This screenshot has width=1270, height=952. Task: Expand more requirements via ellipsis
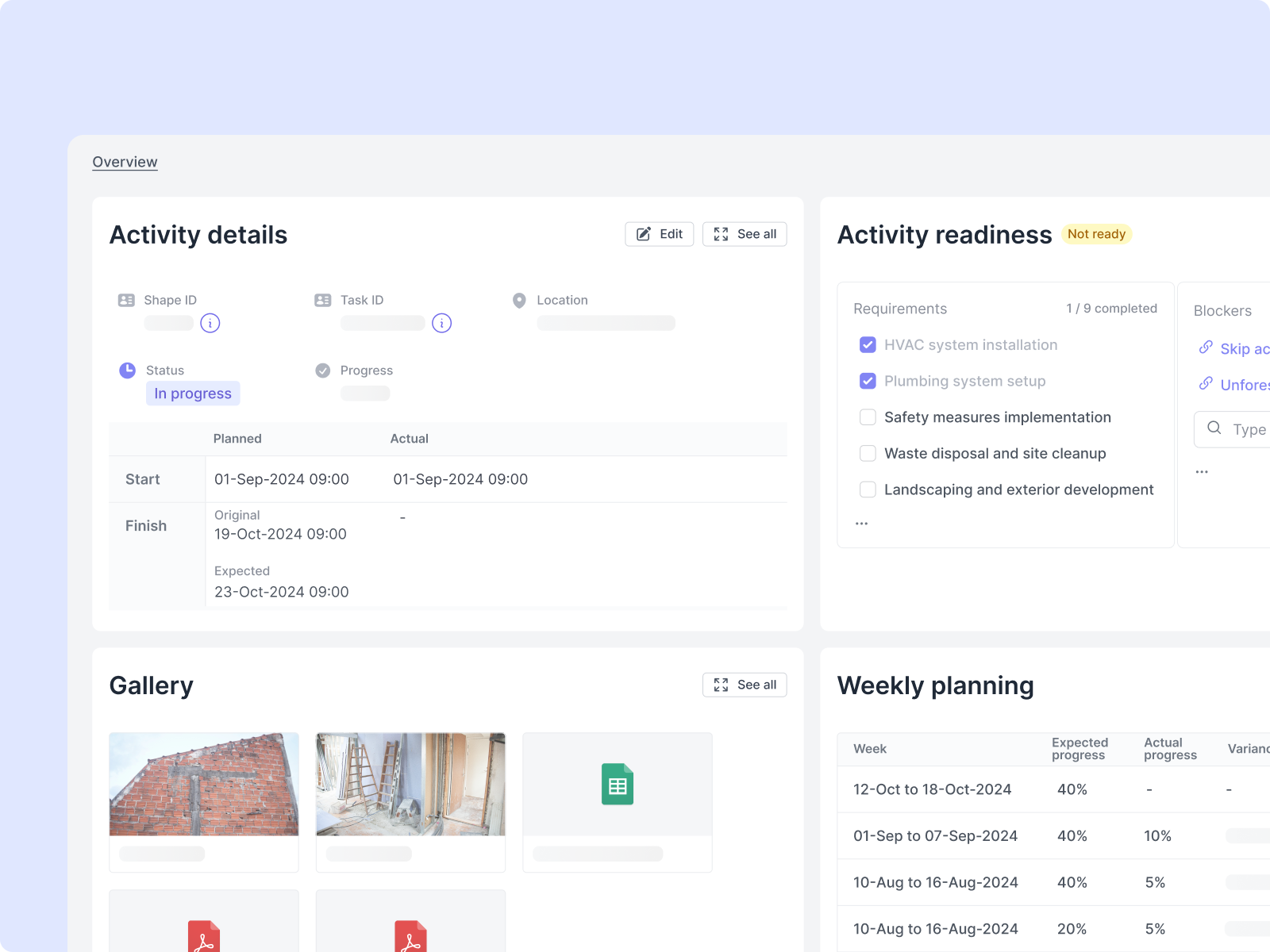pos(861,524)
